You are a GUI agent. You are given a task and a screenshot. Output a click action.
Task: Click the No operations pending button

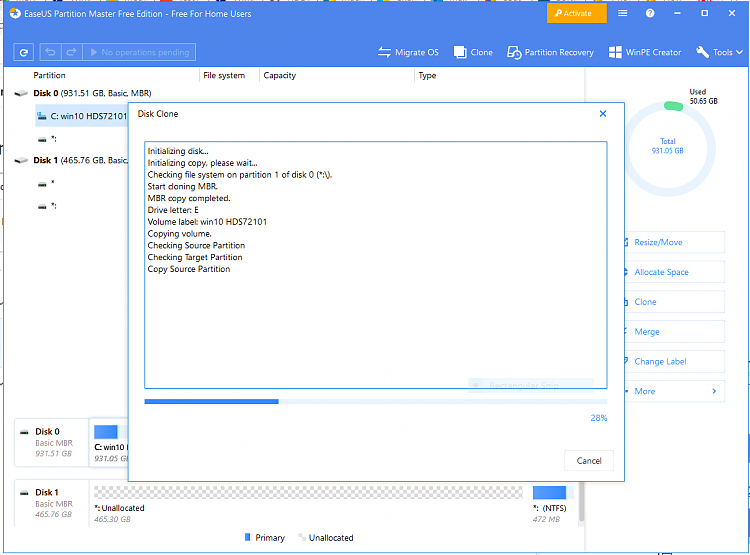[x=139, y=52]
